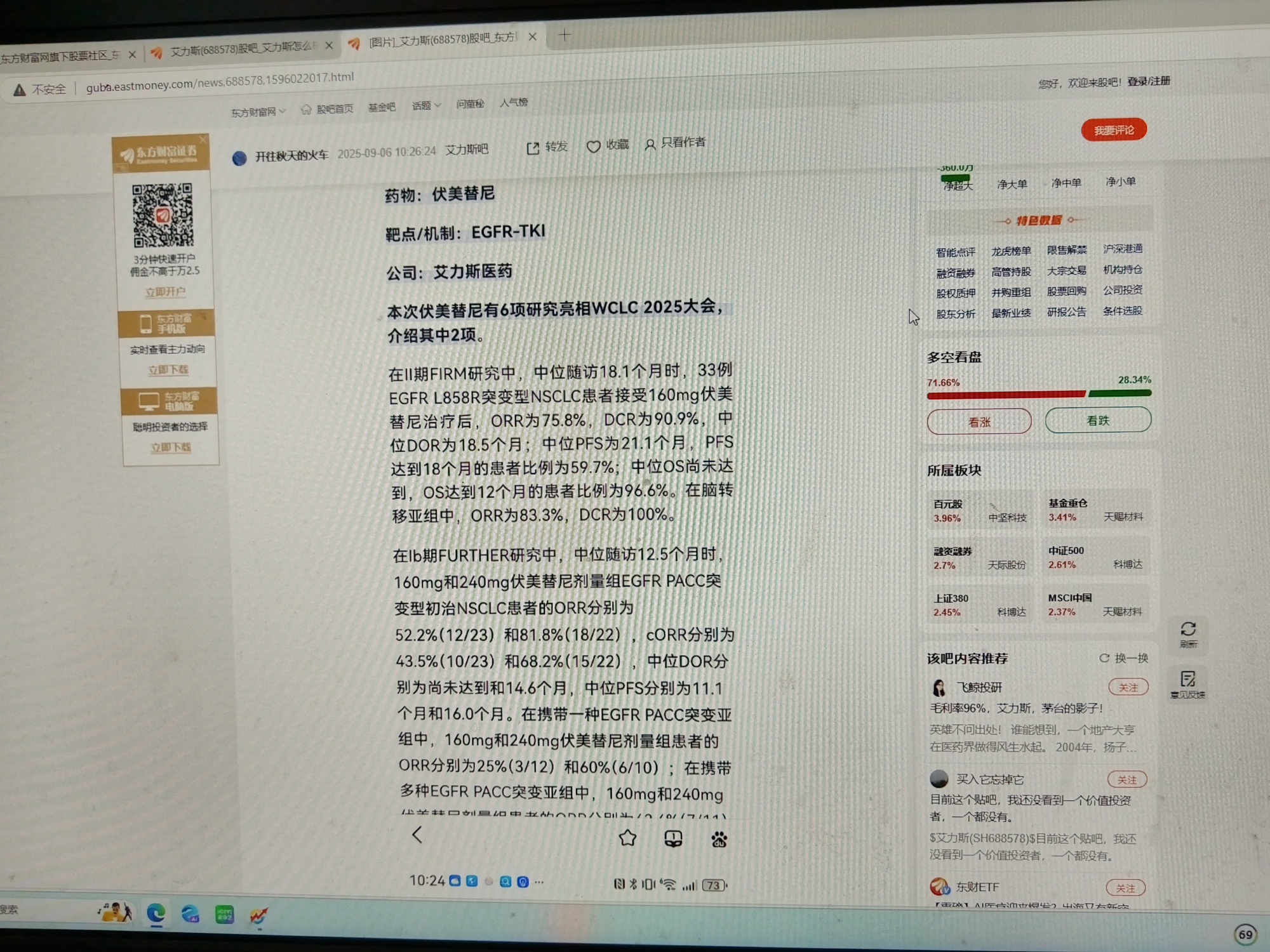This screenshot has height=952, width=1270.
Task: Click the share (转发) icon
Action: [533, 148]
